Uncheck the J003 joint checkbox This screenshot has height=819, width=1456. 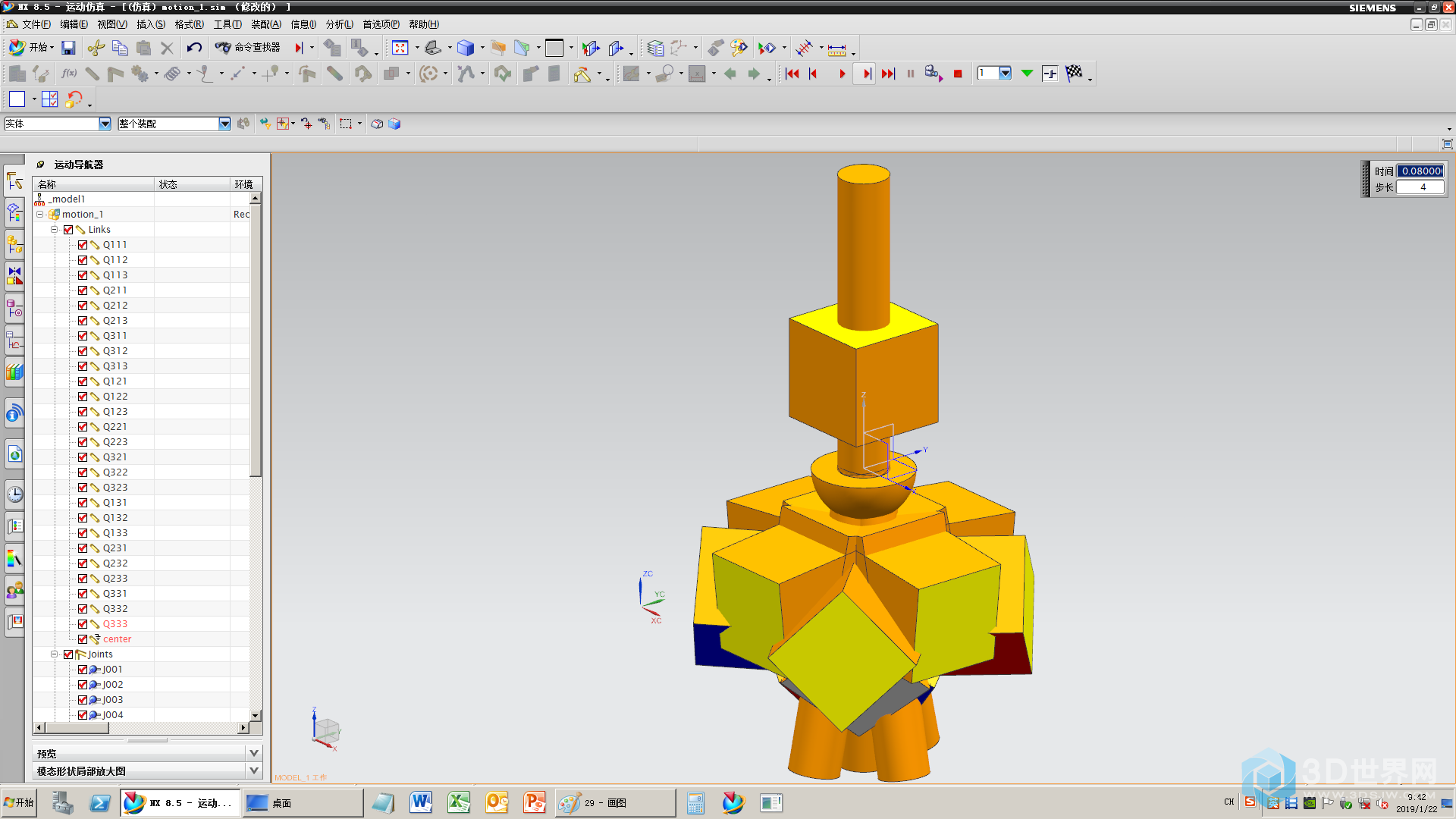[x=83, y=700]
